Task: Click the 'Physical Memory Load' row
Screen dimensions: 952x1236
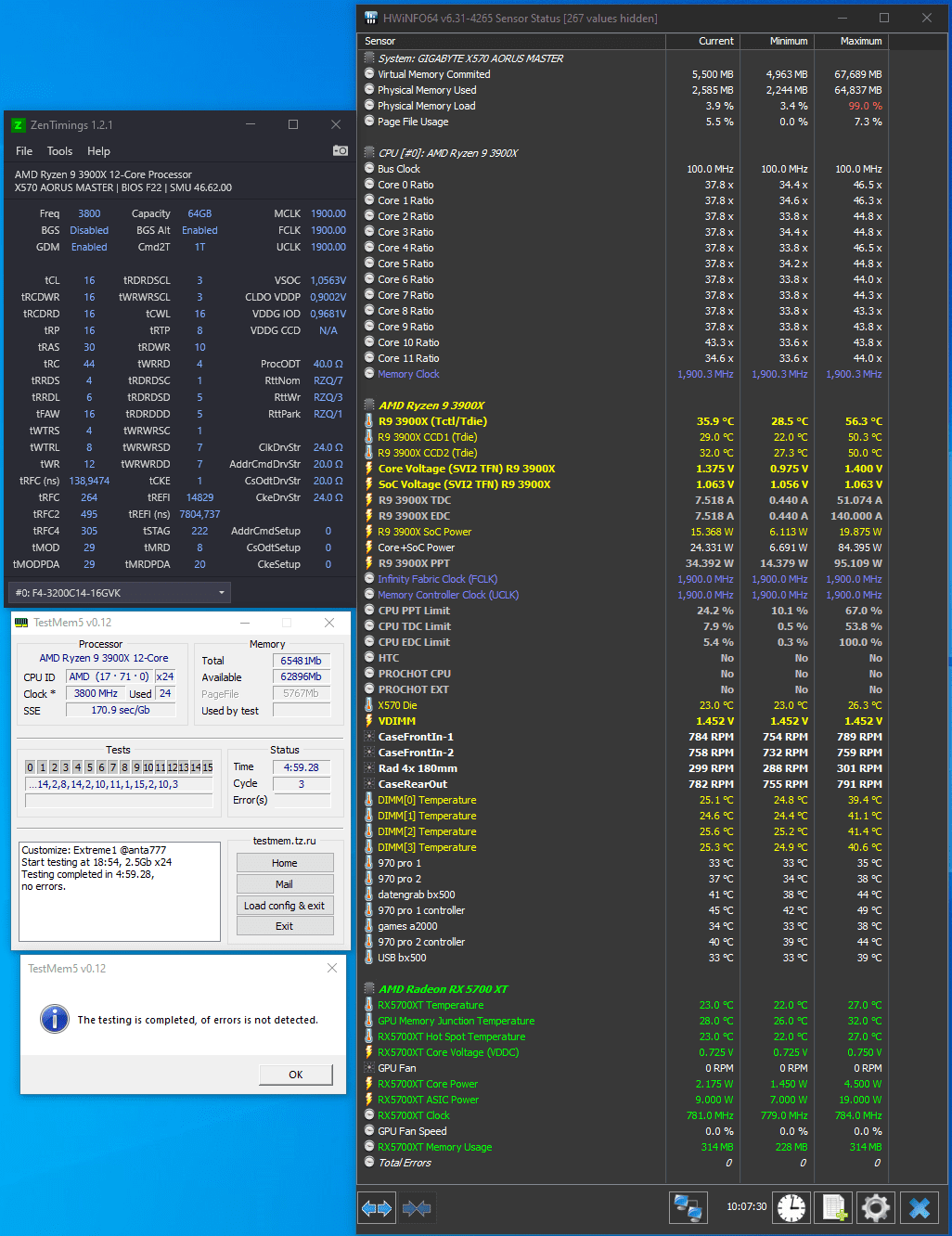Action: coord(624,106)
